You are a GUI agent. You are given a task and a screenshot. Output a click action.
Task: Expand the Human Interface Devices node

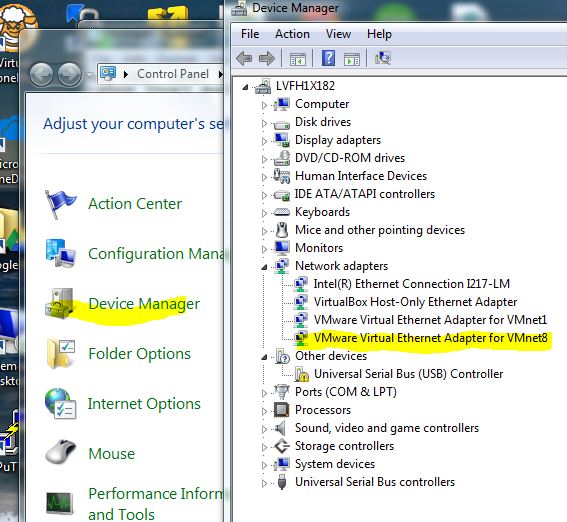(x=264, y=177)
